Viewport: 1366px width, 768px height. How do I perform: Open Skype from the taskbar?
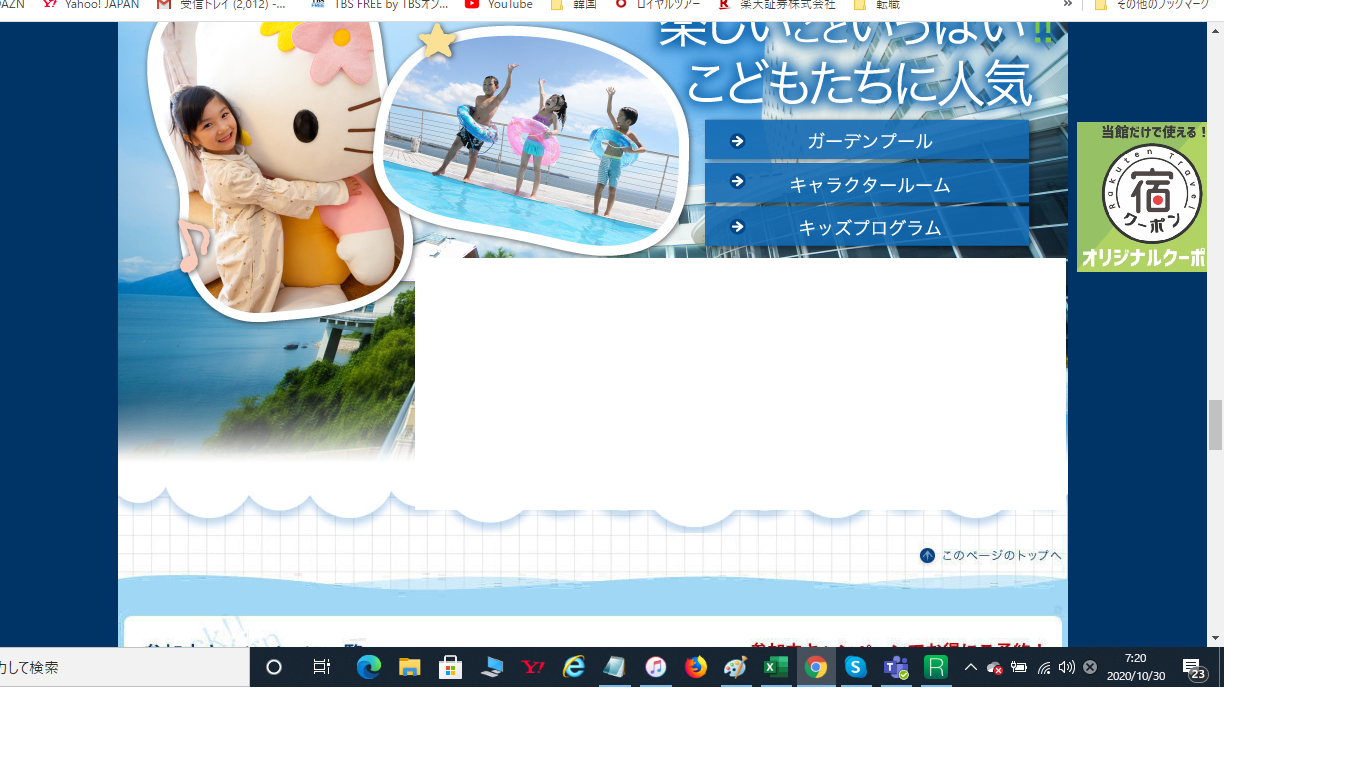856,667
